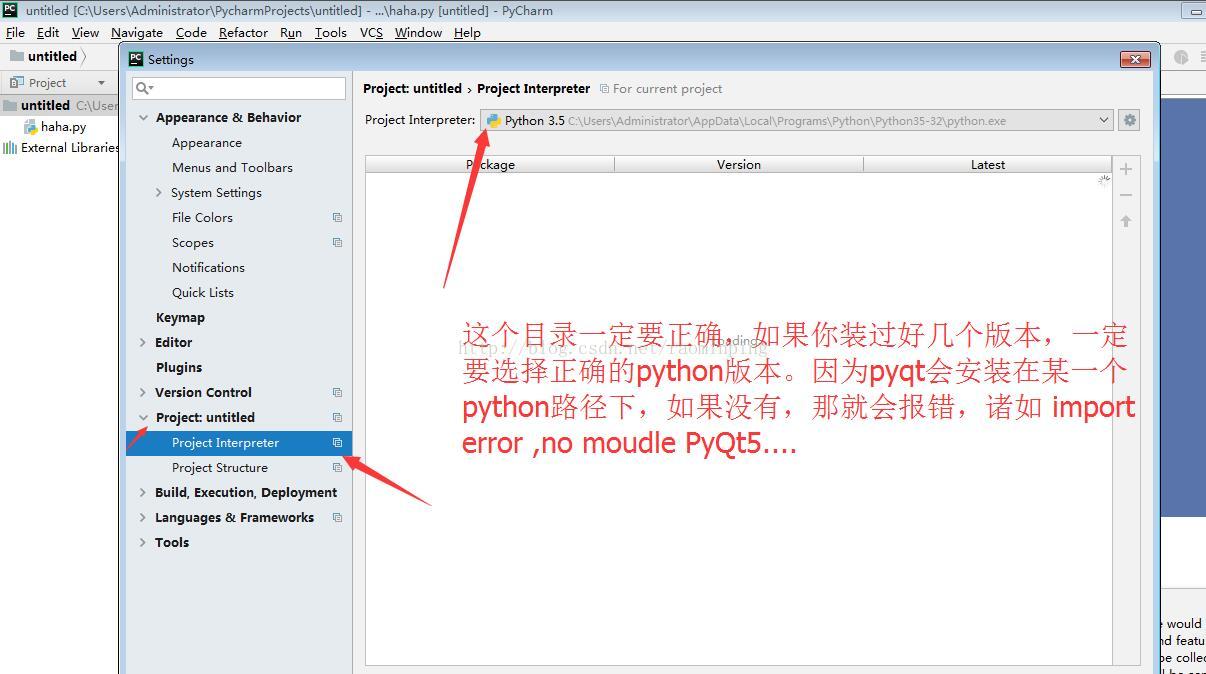
Task: Click the add package plus icon
Action: click(x=1126, y=169)
